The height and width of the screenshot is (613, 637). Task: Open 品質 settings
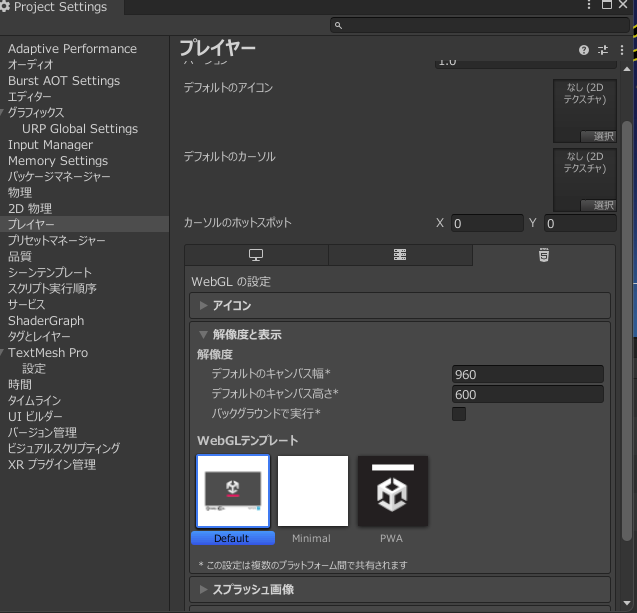(x=20, y=256)
